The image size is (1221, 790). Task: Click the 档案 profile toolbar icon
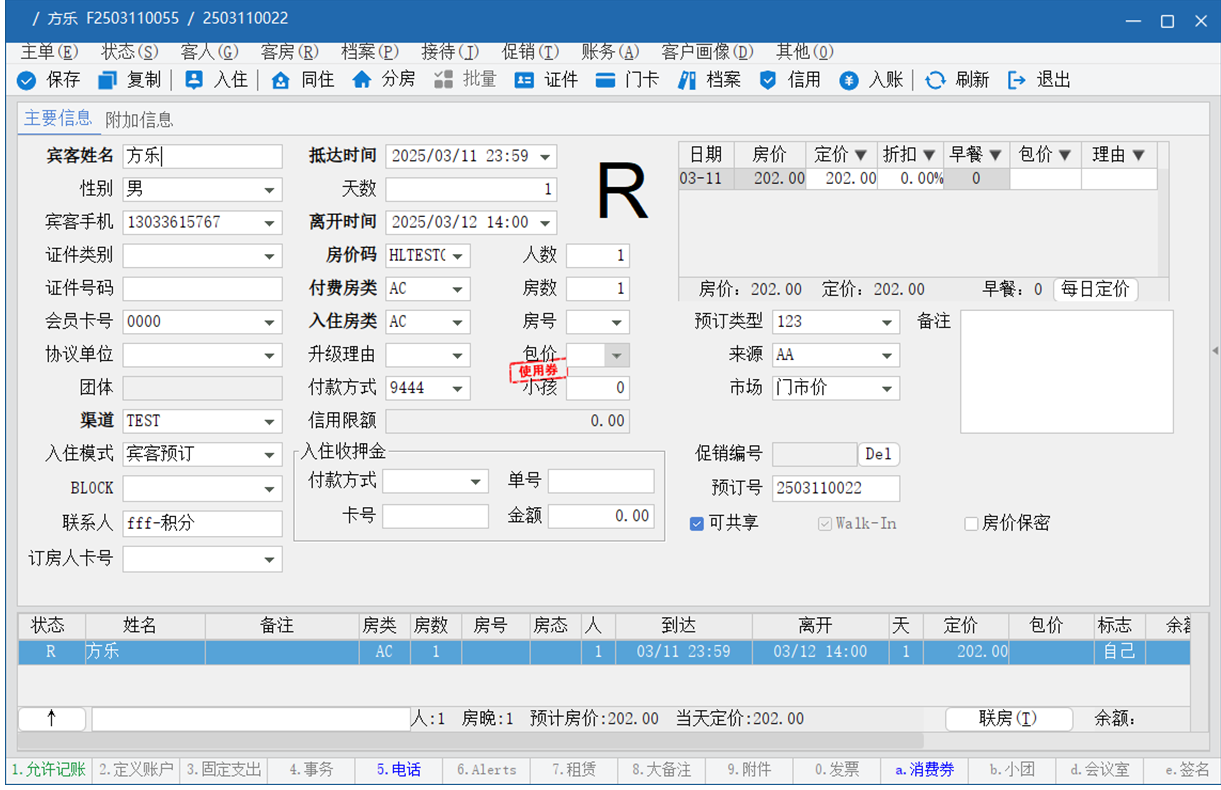pos(686,80)
